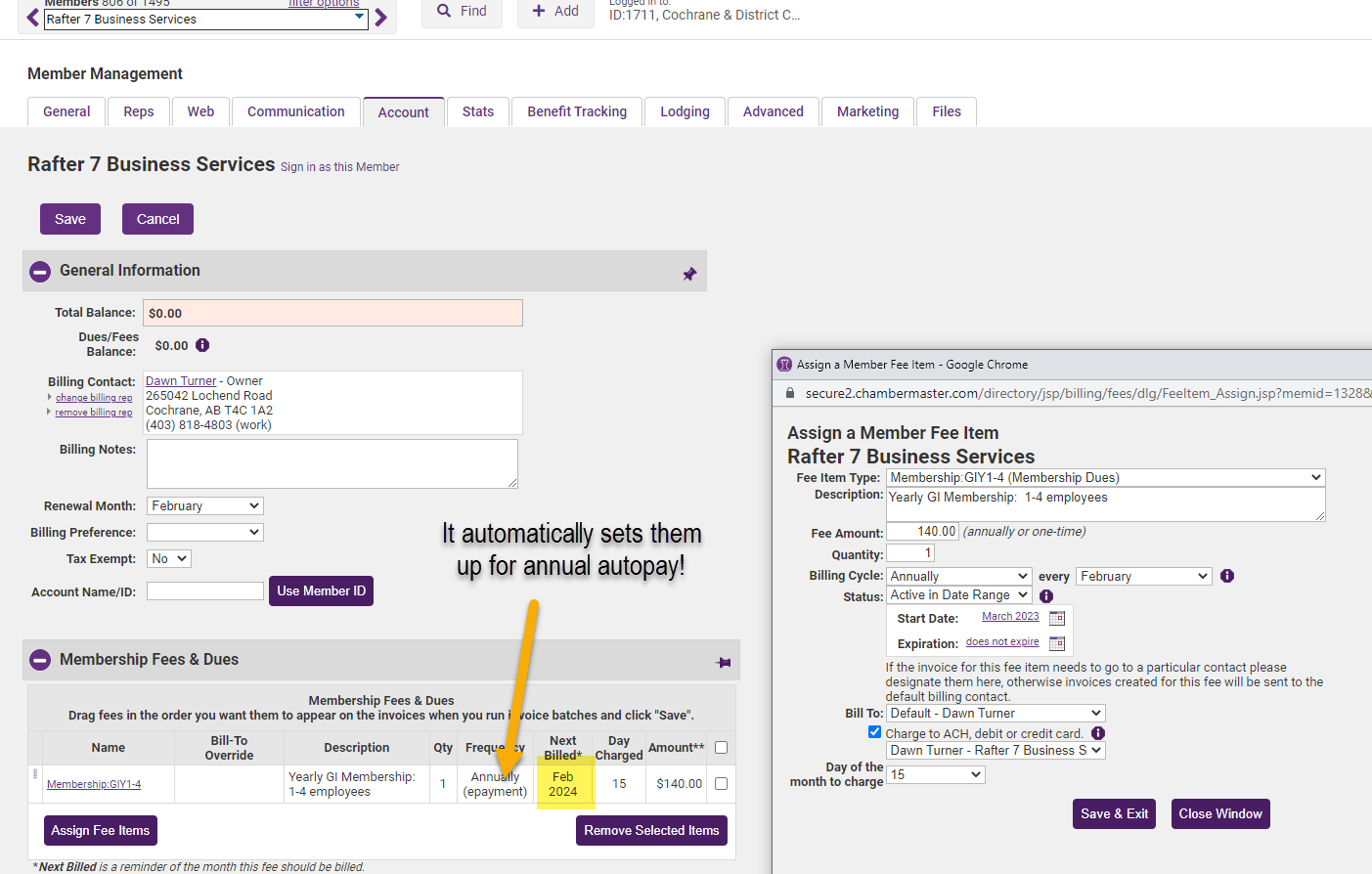Open the Fee Item Type dropdown

click(1105, 477)
